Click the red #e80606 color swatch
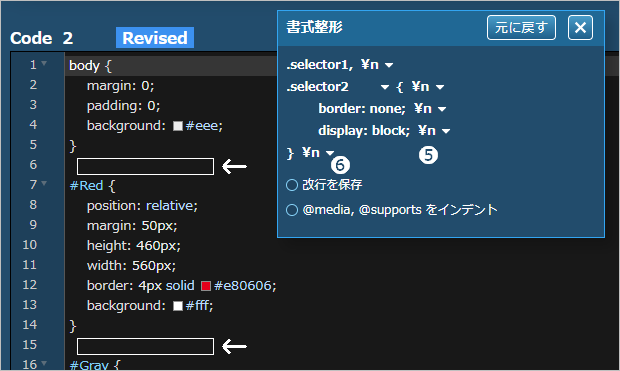Image resolution: width=620 pixels, height=371 pixels. (206, 286)
